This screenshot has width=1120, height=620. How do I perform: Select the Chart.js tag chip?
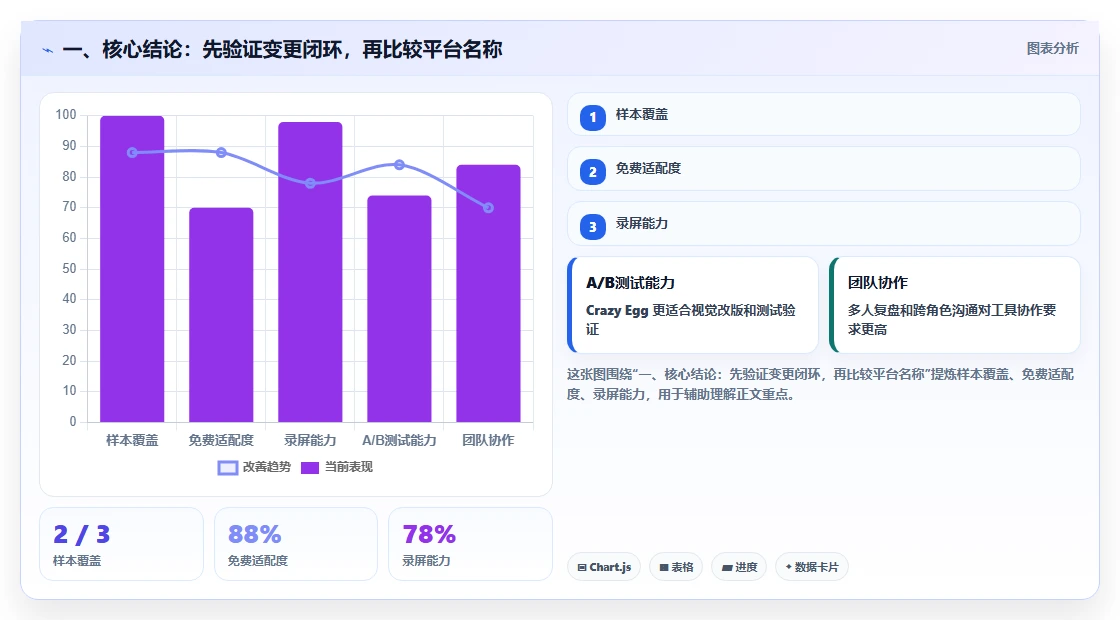604,566
